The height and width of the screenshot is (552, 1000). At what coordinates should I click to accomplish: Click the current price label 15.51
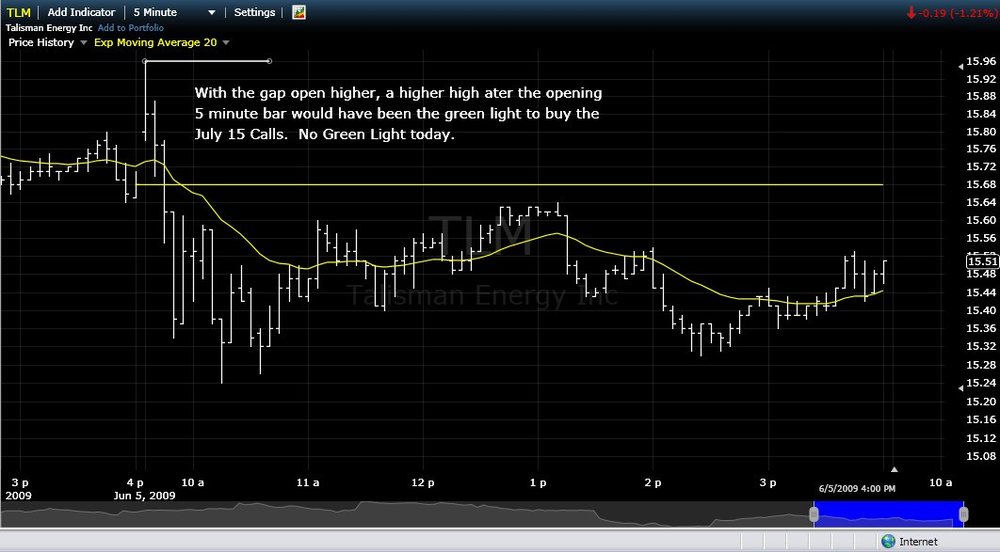982,261
